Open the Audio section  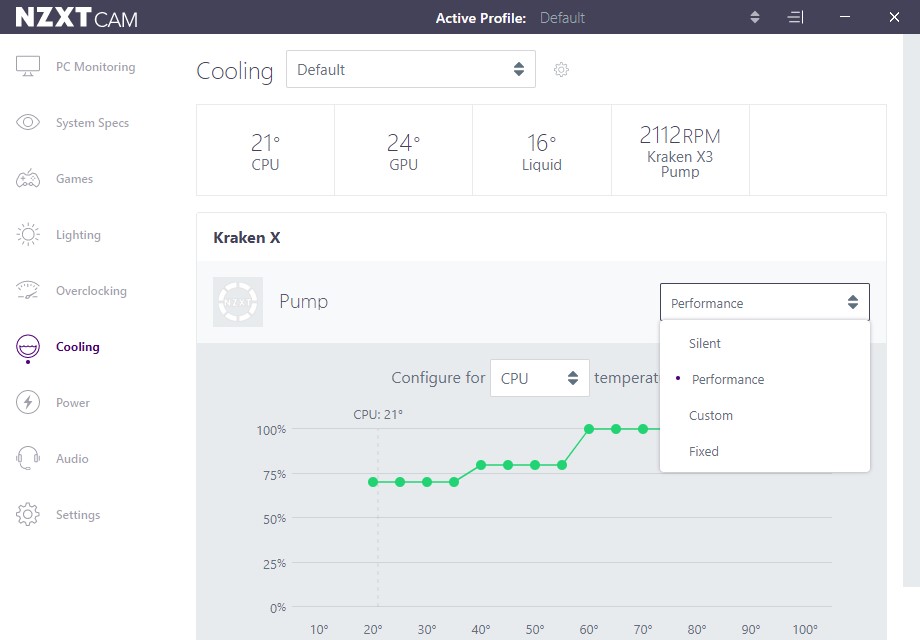tap(72, 459)
